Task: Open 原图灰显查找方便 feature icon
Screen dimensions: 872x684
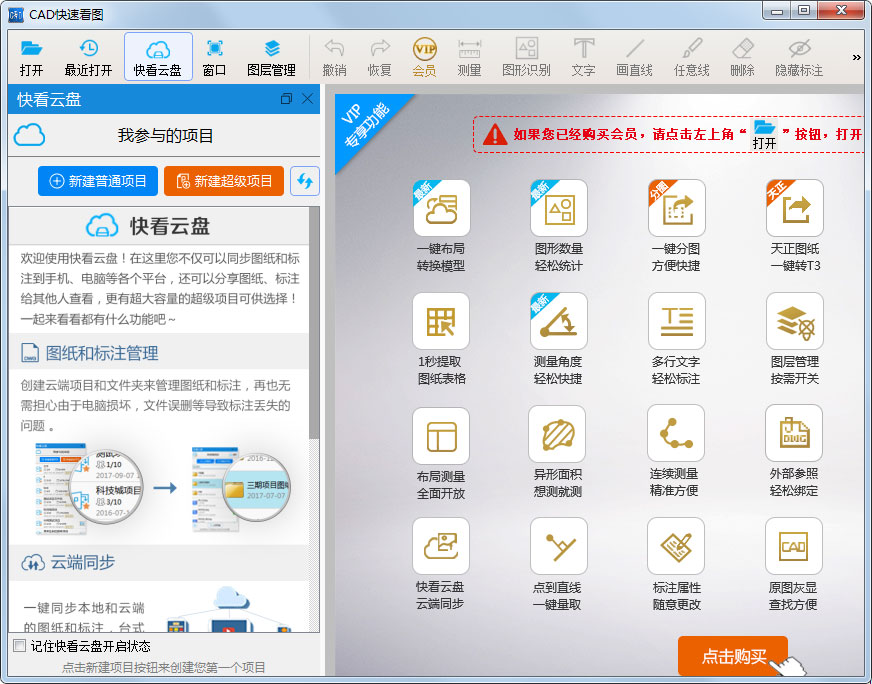Action: pos(794,546)
